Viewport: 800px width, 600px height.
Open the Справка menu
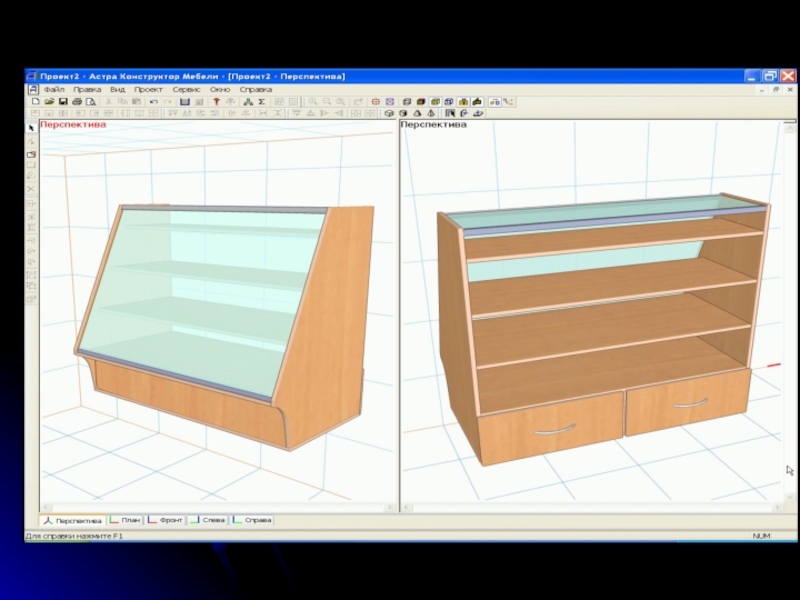point(256,89)
